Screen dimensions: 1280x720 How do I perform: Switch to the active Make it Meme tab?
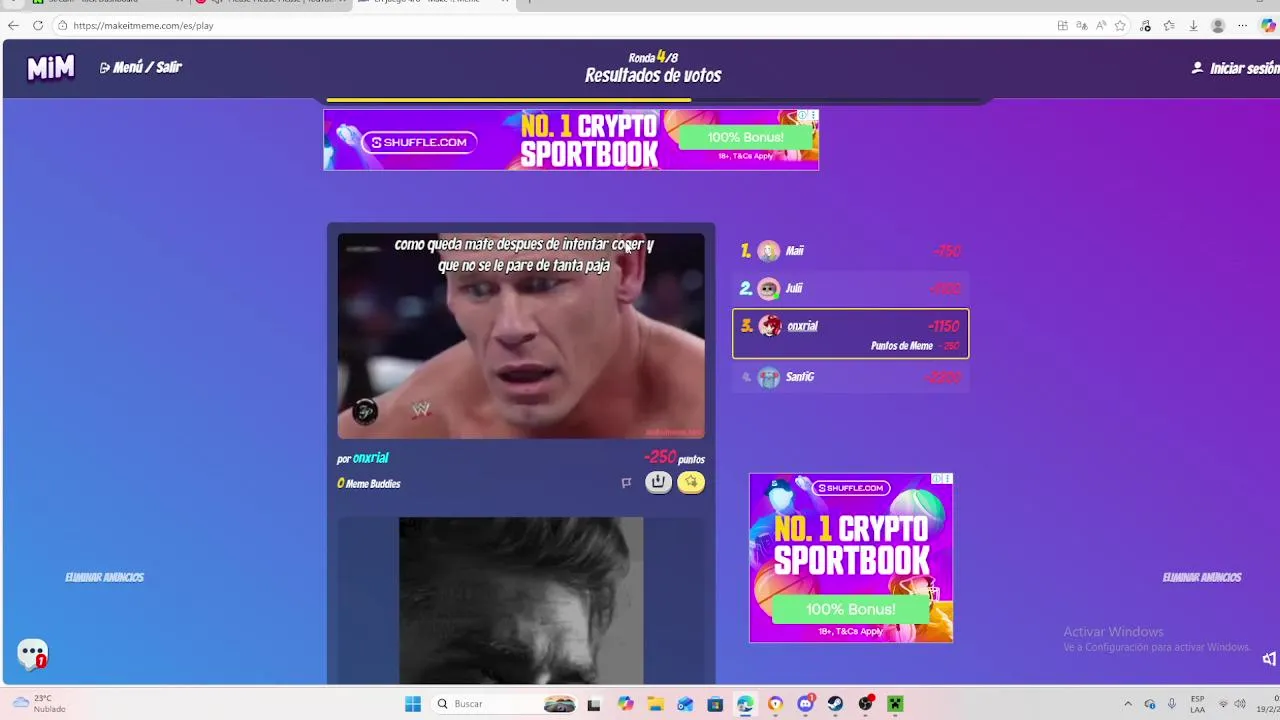[428, 3]
